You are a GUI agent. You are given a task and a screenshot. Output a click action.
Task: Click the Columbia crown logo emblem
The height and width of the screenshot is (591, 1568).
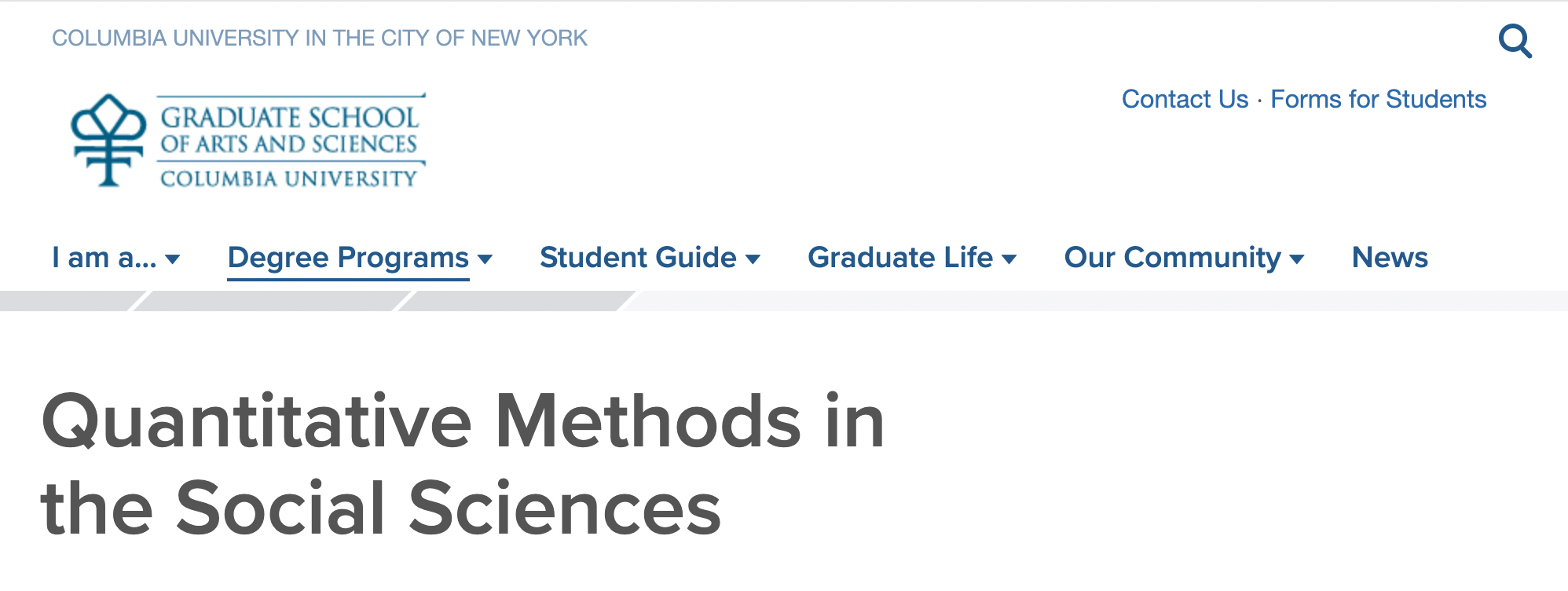click(x=108, y=140)
